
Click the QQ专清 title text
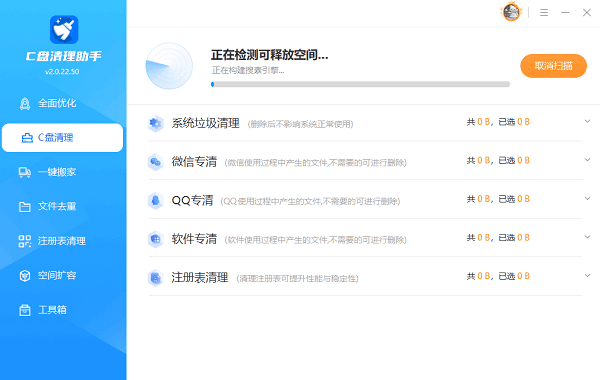click(192, 201)
